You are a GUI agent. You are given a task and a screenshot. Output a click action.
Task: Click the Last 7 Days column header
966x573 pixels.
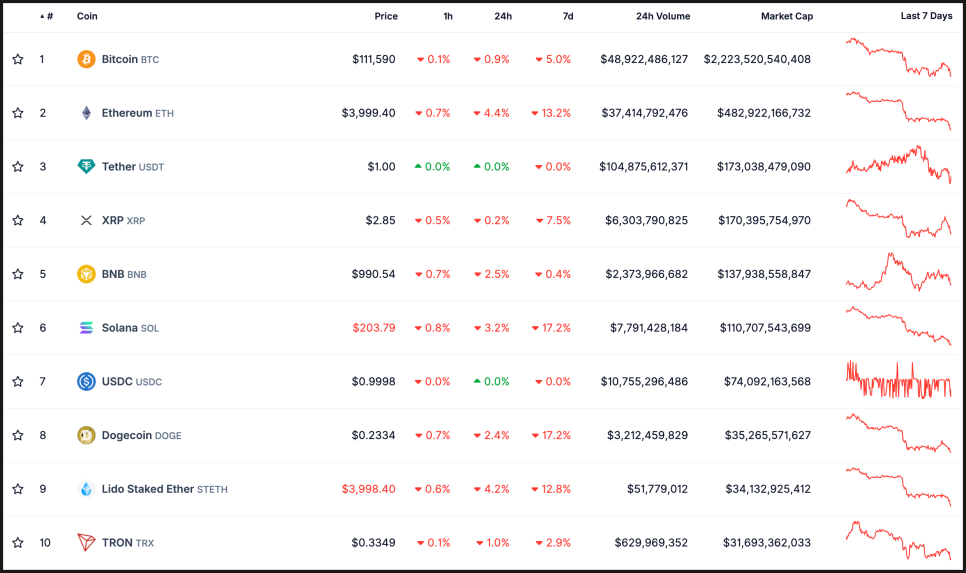pos(927,16)
